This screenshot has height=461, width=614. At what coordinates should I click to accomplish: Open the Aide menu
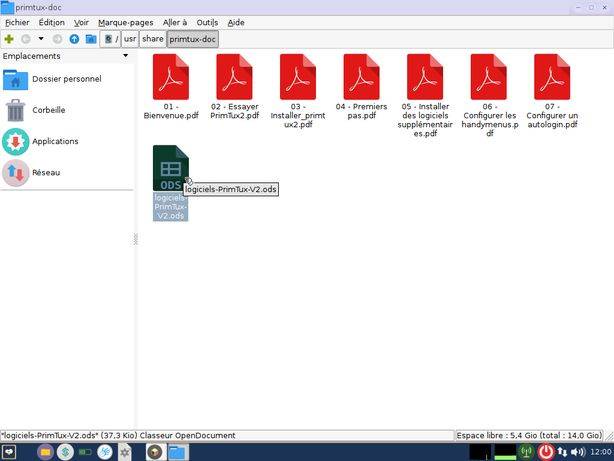(x=236, y=23)
